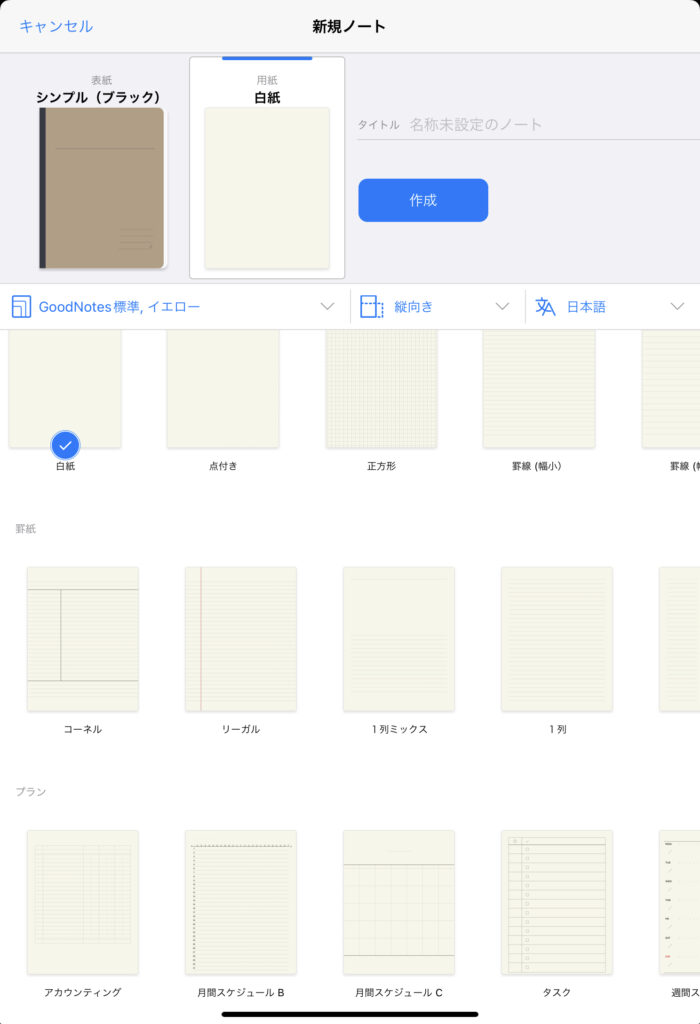Image resolution: width=700 pixels, height=1024 pixels.
Task: Open the 日本語 language dropdown
Action: [x=611, y=306]
